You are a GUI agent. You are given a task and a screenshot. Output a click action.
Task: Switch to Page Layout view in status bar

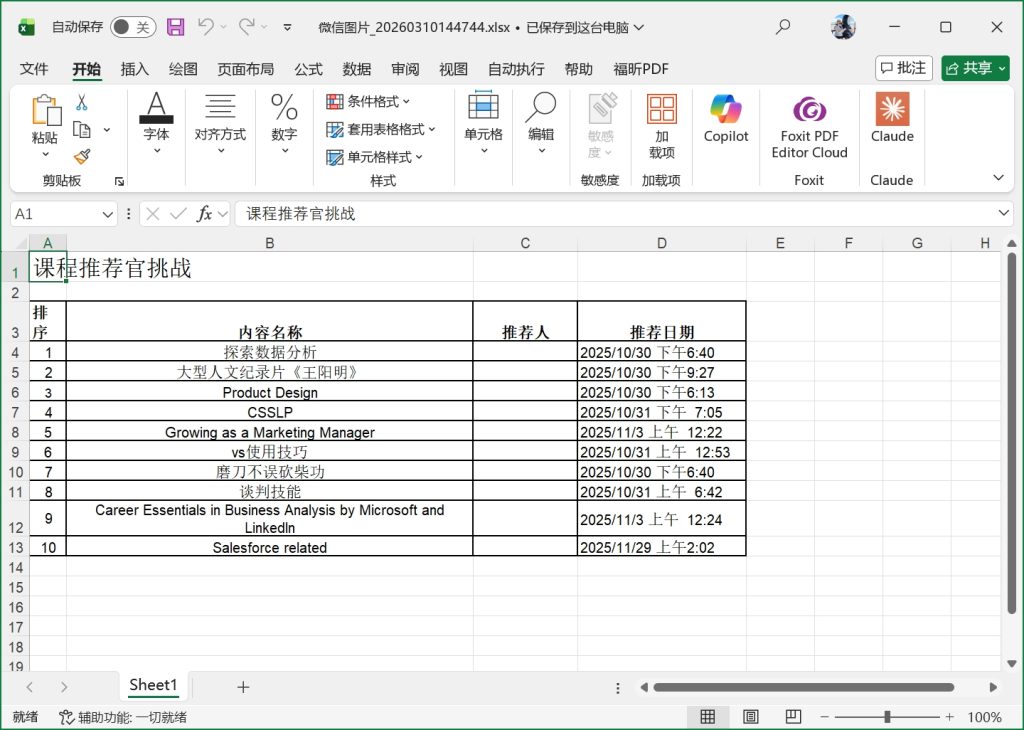750,717
